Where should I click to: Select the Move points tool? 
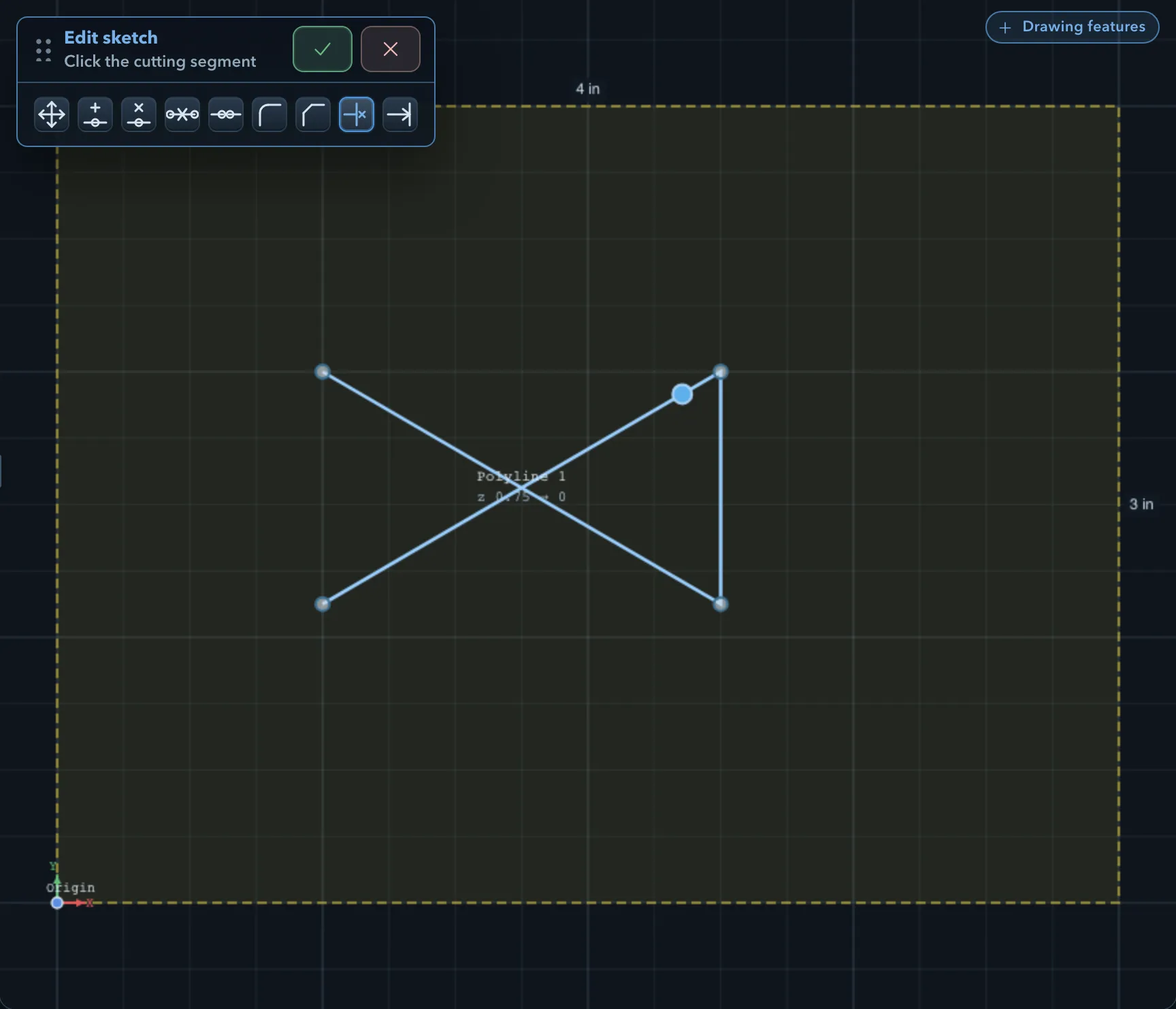coord(52,114)
